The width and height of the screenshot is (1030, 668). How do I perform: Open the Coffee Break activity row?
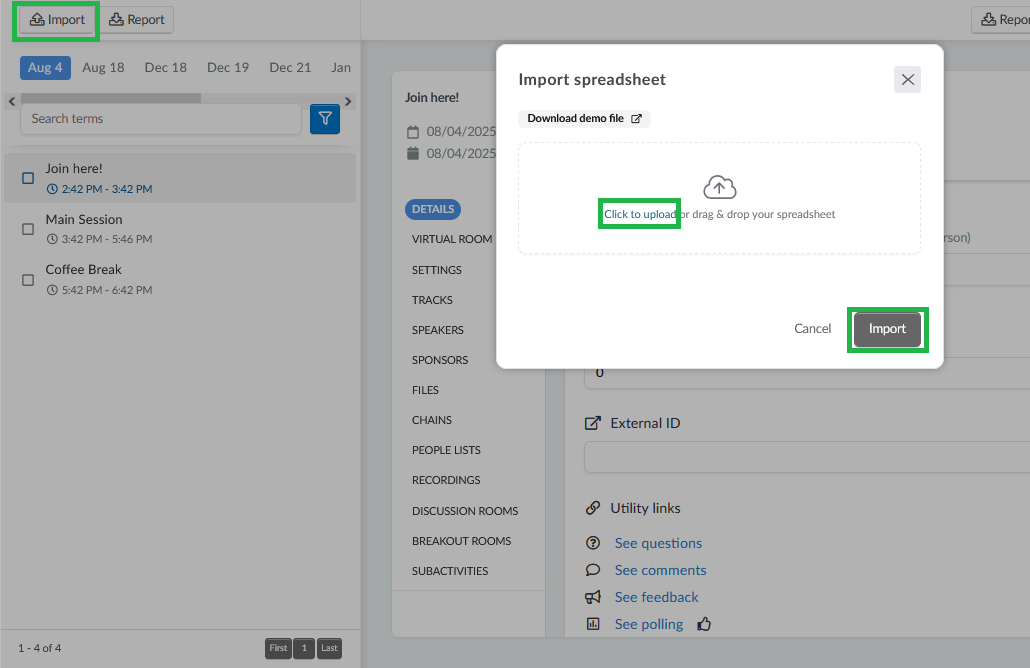[180, 279]
